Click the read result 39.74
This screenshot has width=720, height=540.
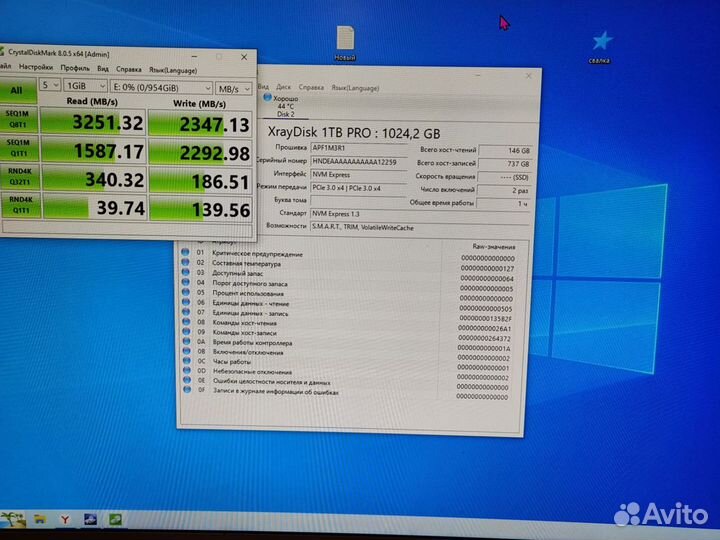(x=95, y=208)
